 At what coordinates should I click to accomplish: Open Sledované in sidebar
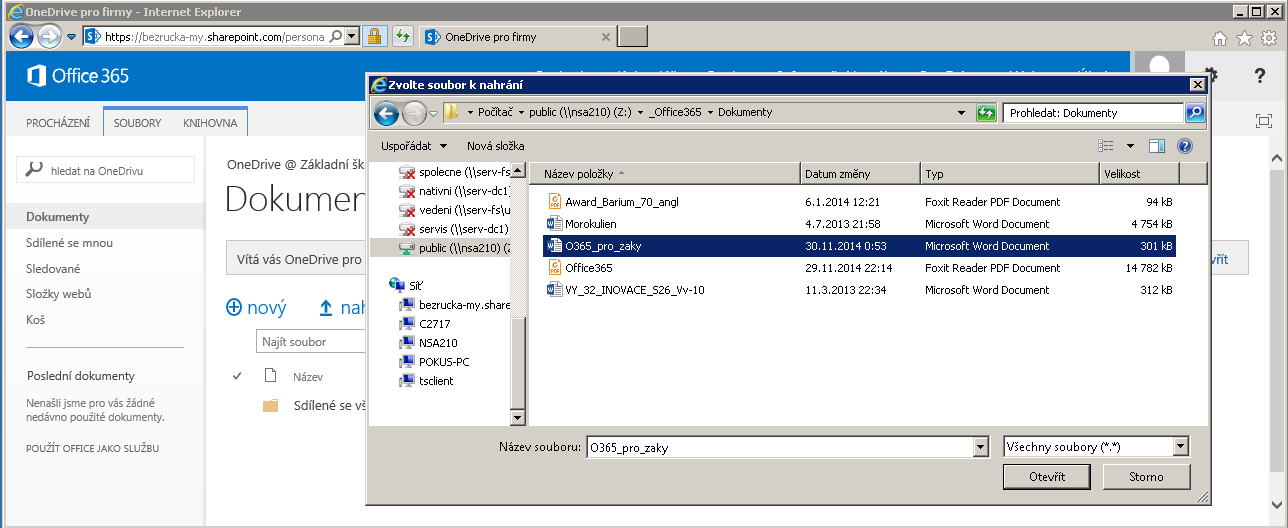[x=53, y=269]
